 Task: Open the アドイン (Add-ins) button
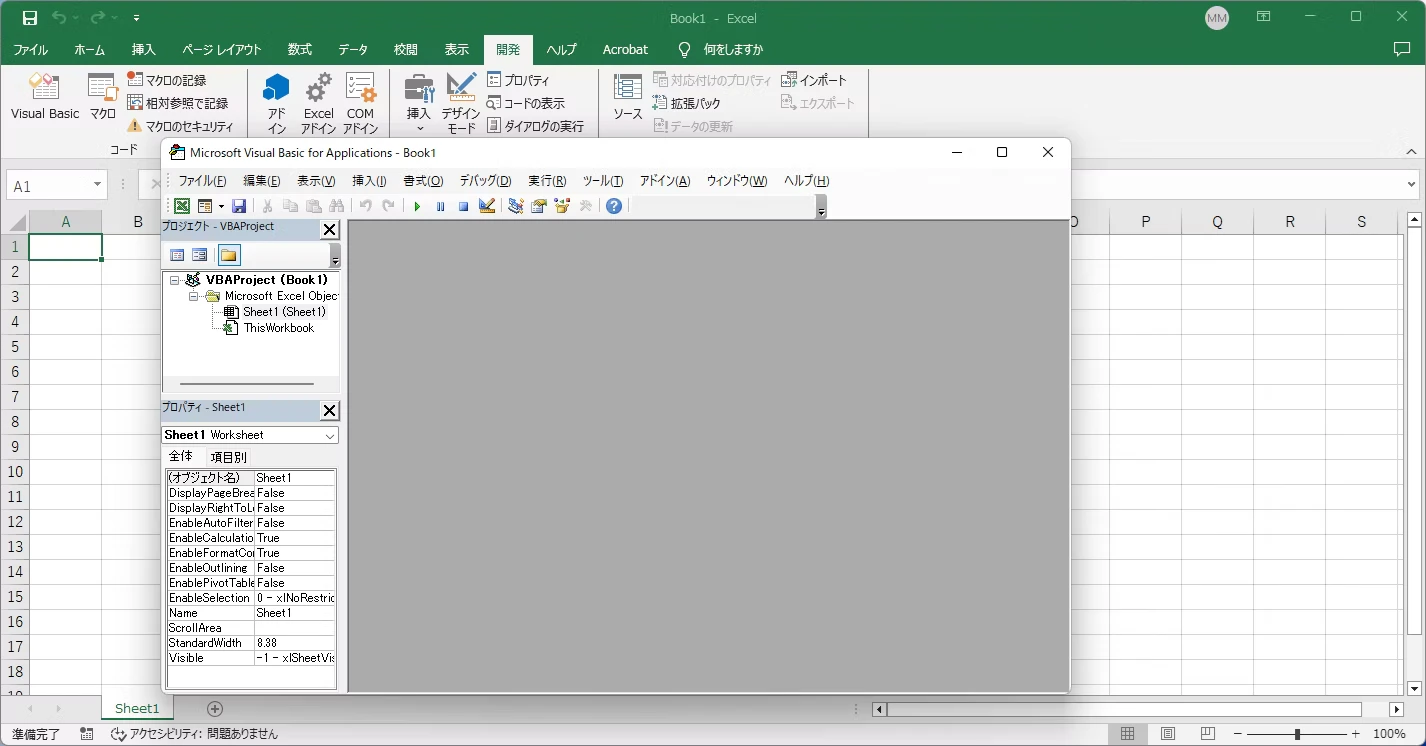(x=277, y=103)
